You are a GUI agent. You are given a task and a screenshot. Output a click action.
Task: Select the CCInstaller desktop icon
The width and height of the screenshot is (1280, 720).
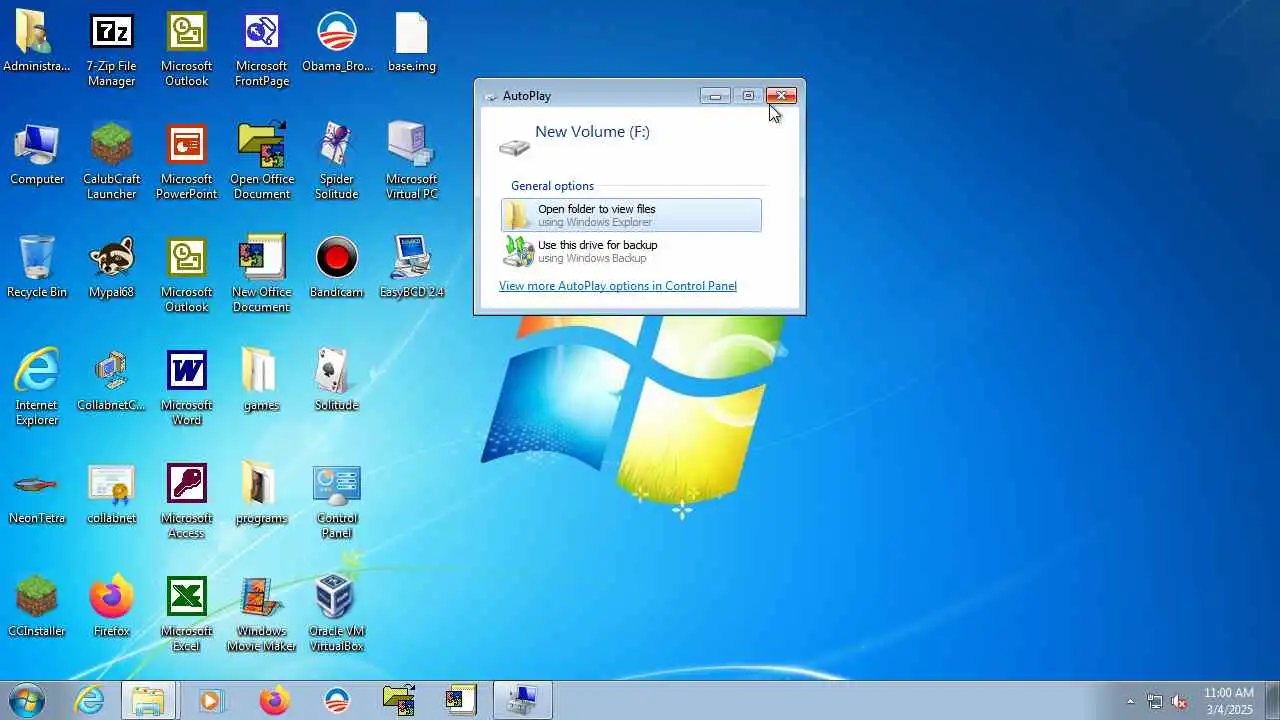point(37,607)
